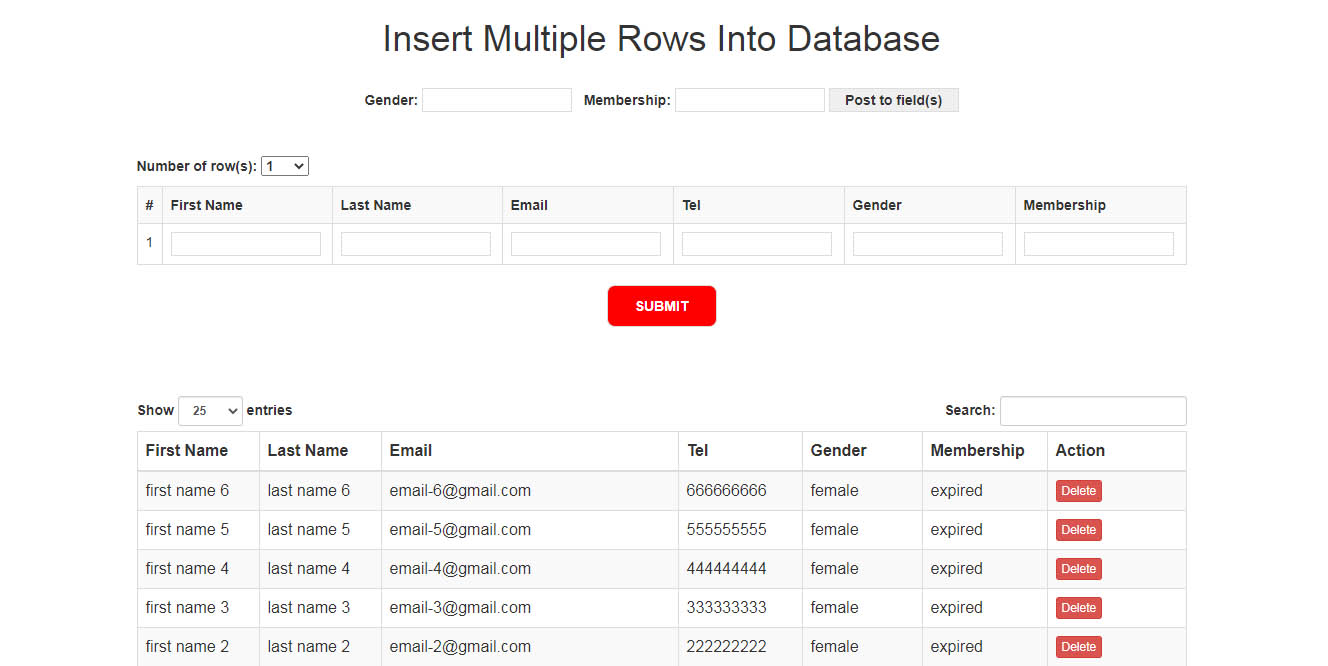The width and height of the screenshot is (1328, 666).
Task: Delete the first name 5 record
Action: [x=1079, y=530]
